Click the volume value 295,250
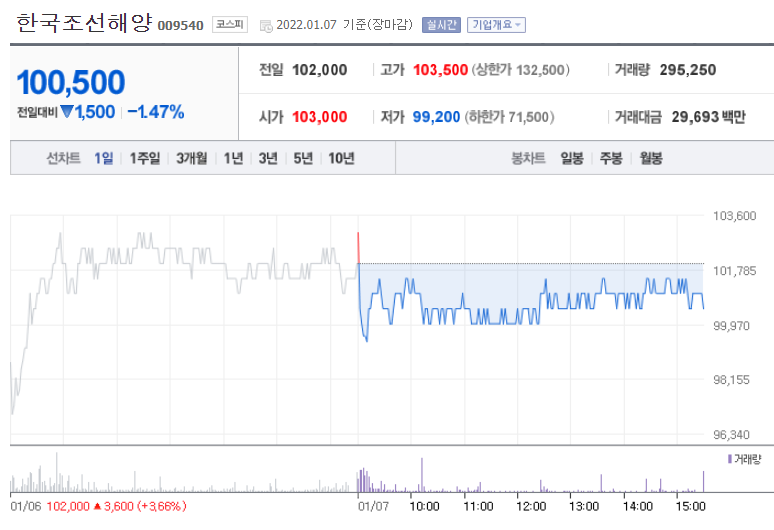Image resolution: width=774 pixels, height=530 pixels. 688,70
